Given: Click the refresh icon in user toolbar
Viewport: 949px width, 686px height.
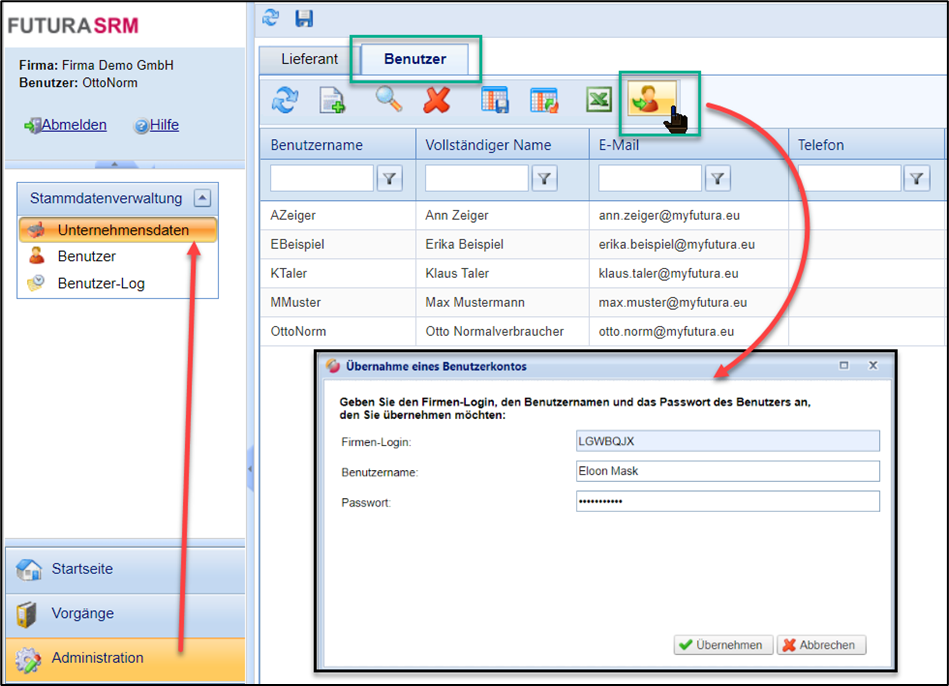Looking at the screenshot, I should click(x=285, y=100).
